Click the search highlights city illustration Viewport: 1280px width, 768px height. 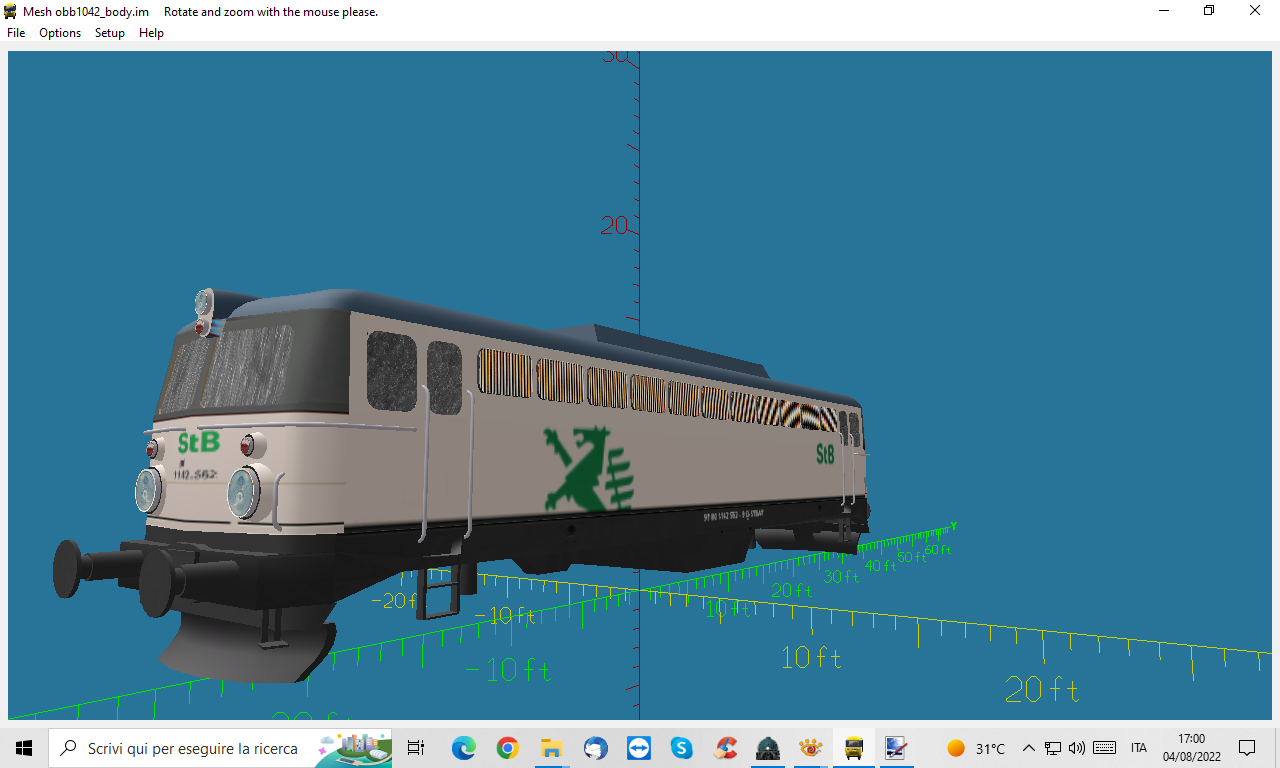point(352,748)
